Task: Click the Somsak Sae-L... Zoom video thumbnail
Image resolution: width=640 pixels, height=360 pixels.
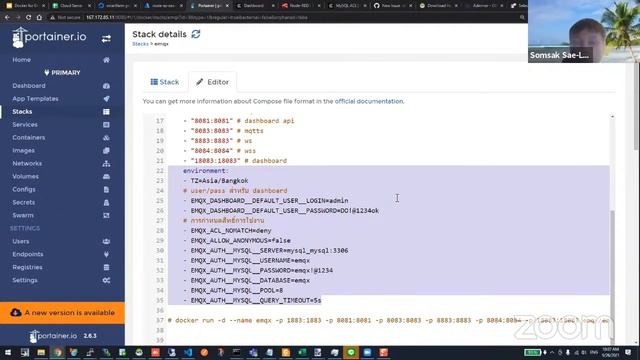Action: click(584, 31)
